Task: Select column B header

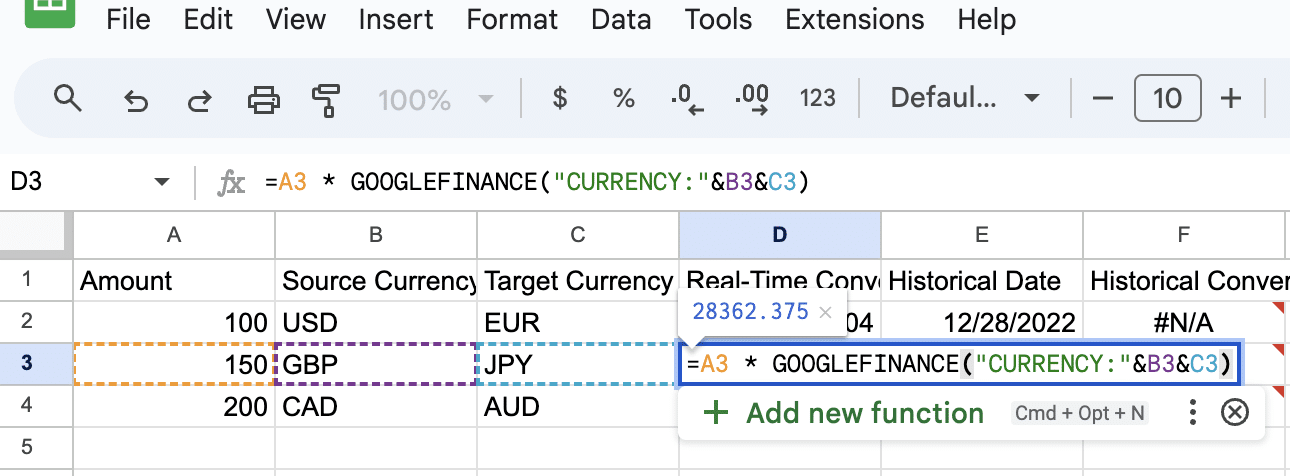Action: pyautogui.click(x=376, y=234)
